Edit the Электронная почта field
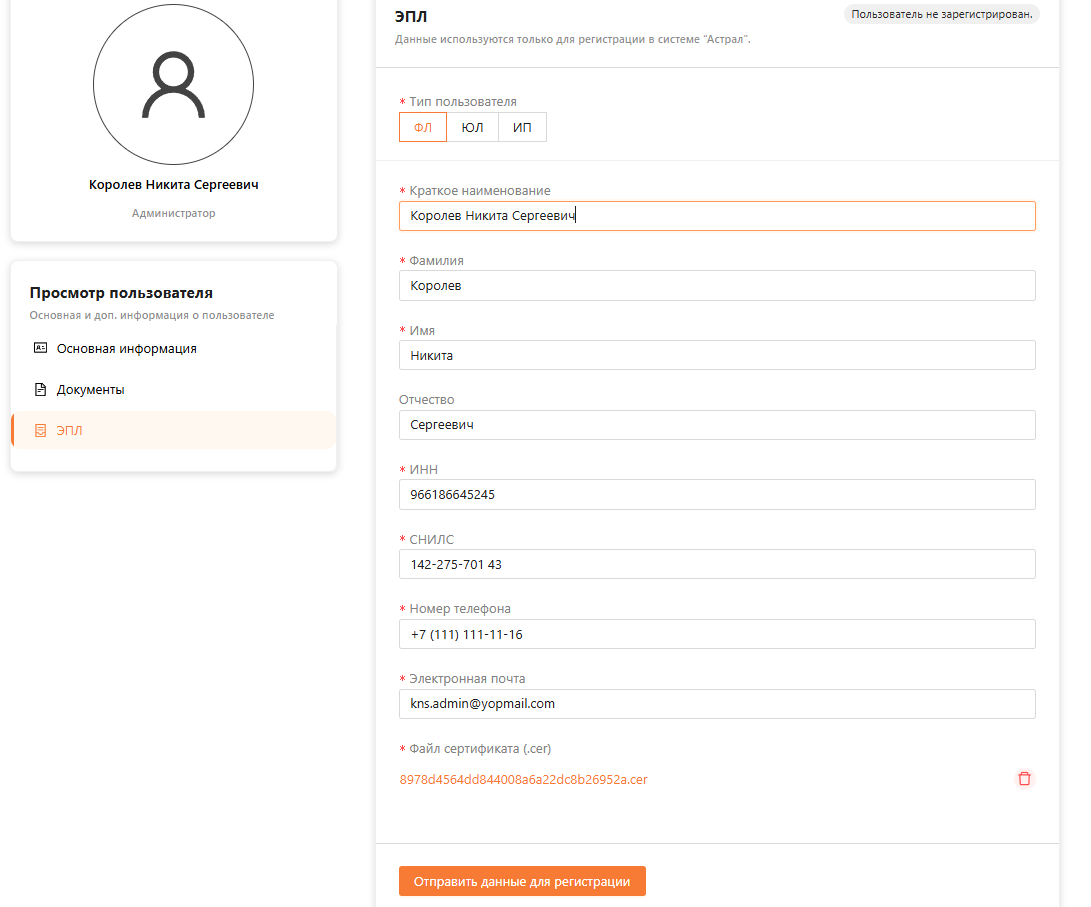This screenshot has height=907, width=1091. 716,704
